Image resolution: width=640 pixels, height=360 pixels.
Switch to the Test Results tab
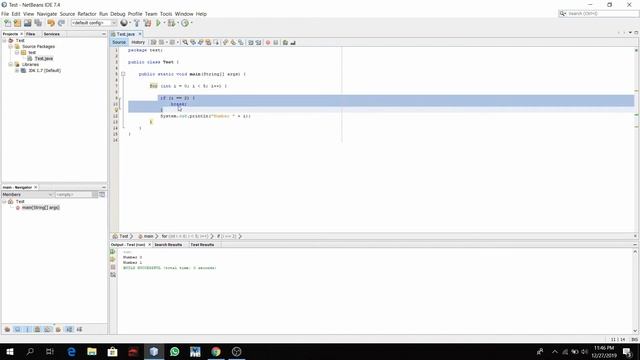tap(202, 244)
